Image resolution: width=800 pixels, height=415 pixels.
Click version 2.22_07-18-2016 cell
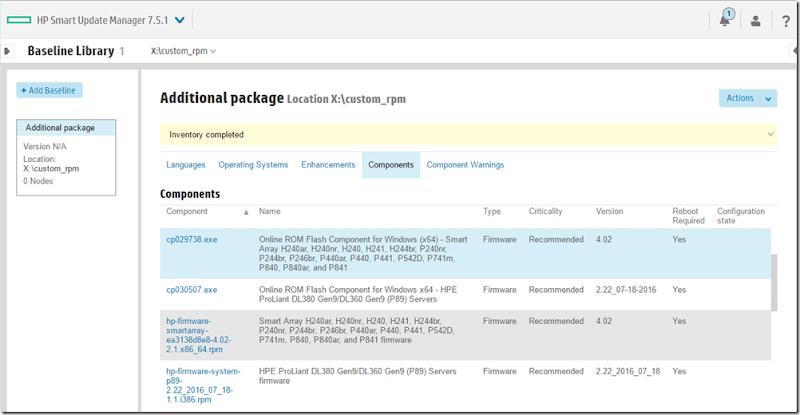[x=626, y=289]
